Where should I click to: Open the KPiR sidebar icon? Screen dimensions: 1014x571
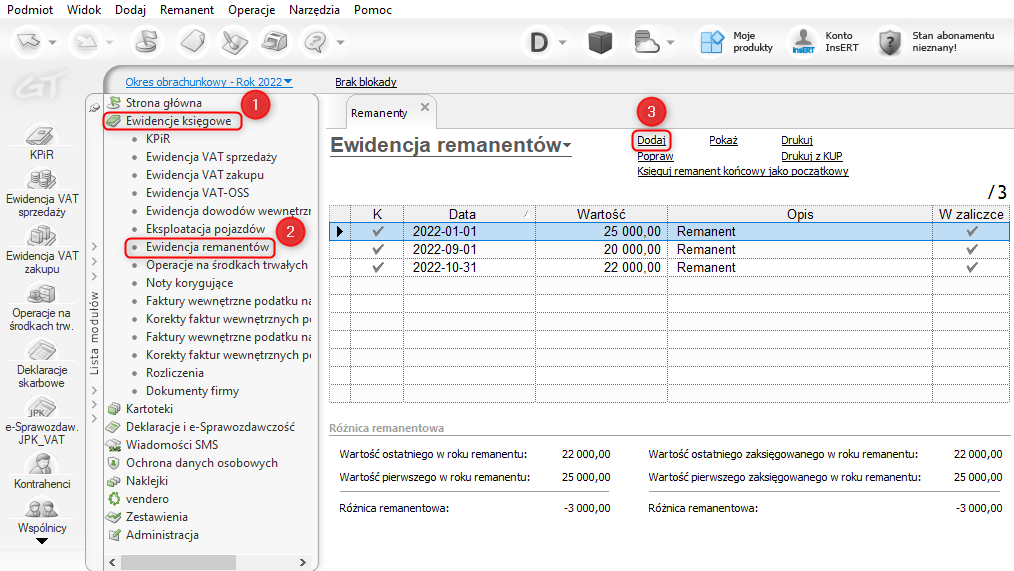(x=41, y=136)
